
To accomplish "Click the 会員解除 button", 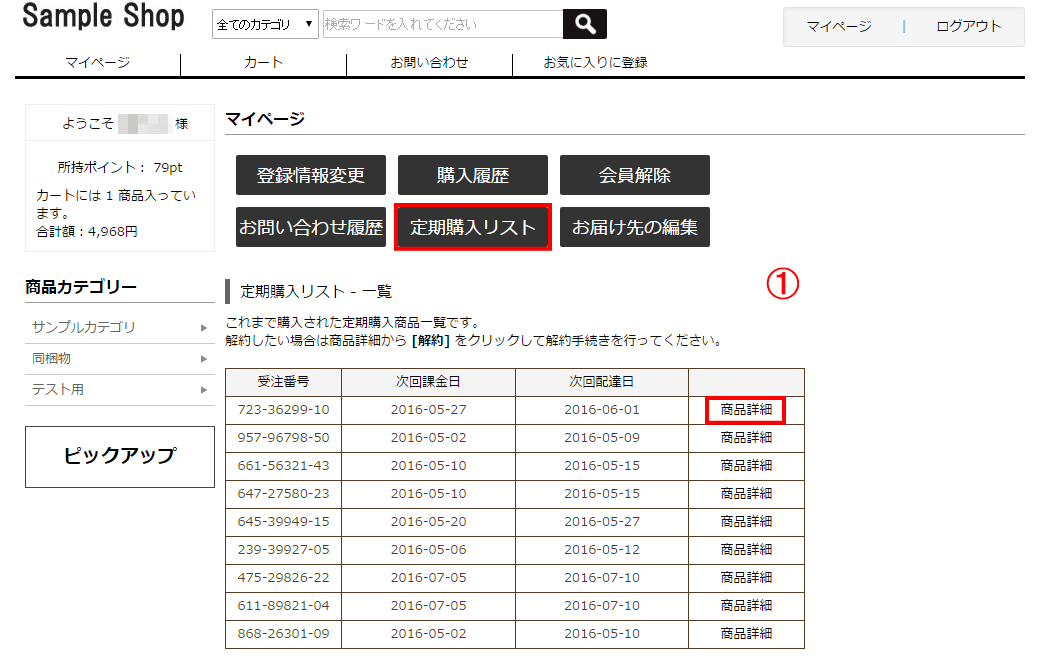I will coord(635,175).
